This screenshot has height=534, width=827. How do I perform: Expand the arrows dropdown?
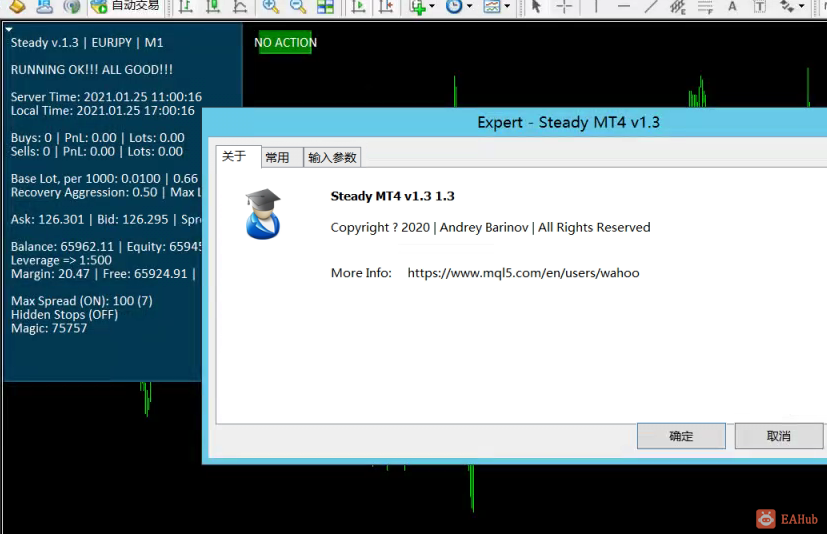click(802, 6)
